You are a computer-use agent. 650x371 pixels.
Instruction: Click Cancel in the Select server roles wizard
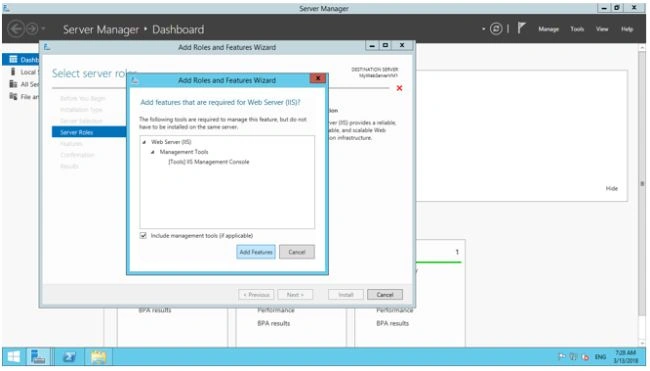click(385, 295)
